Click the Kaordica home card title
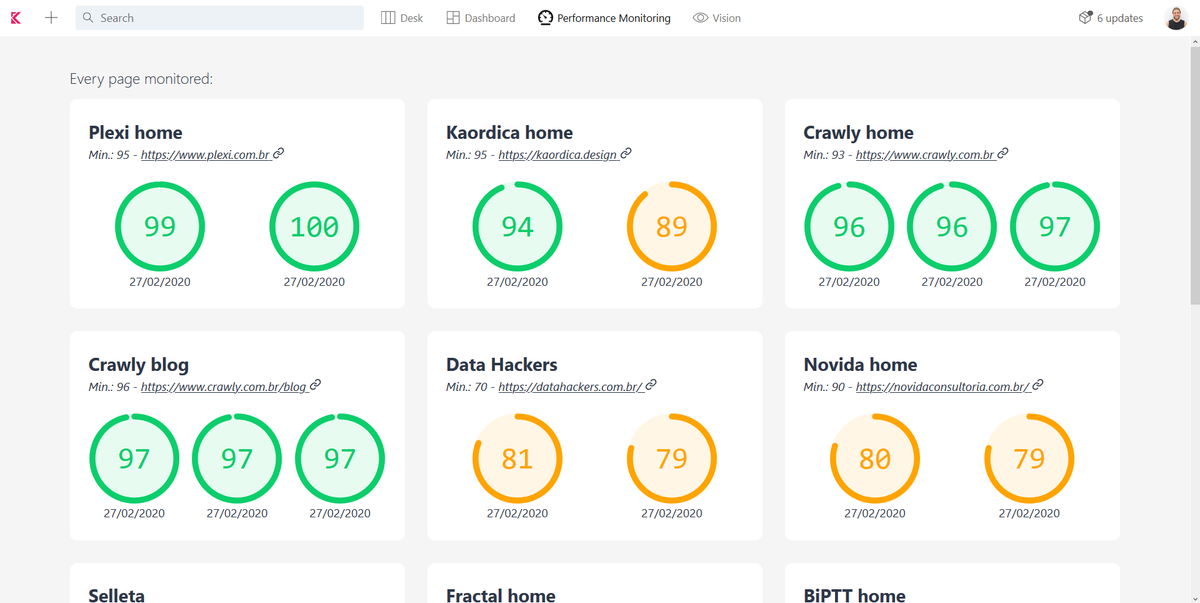The height and width of the screenshot is (603, 1200). coord(509,132)
